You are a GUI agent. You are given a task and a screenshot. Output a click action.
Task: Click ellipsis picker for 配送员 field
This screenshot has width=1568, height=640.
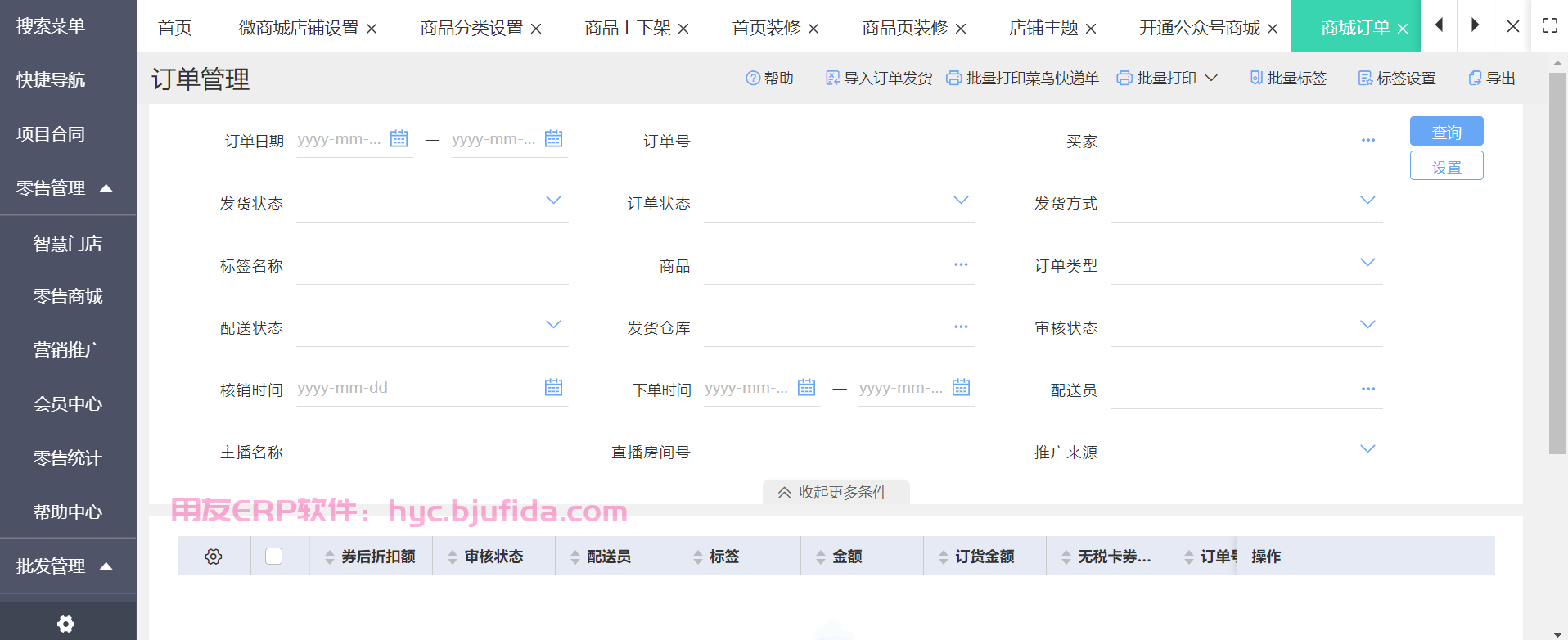(x=1368, y=389)
